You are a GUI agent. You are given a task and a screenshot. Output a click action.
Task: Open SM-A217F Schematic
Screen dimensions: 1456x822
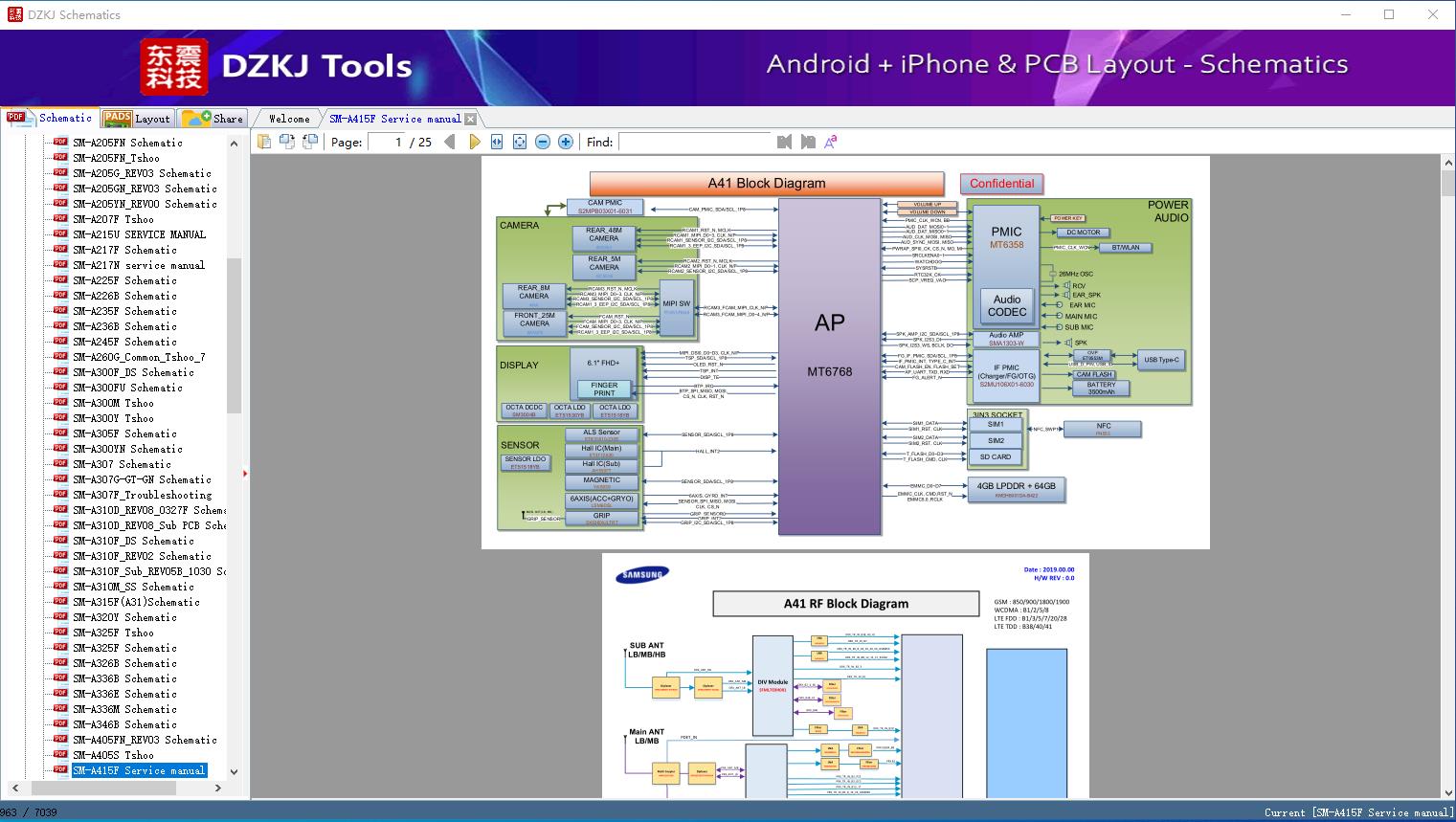[x=124, y=250]
